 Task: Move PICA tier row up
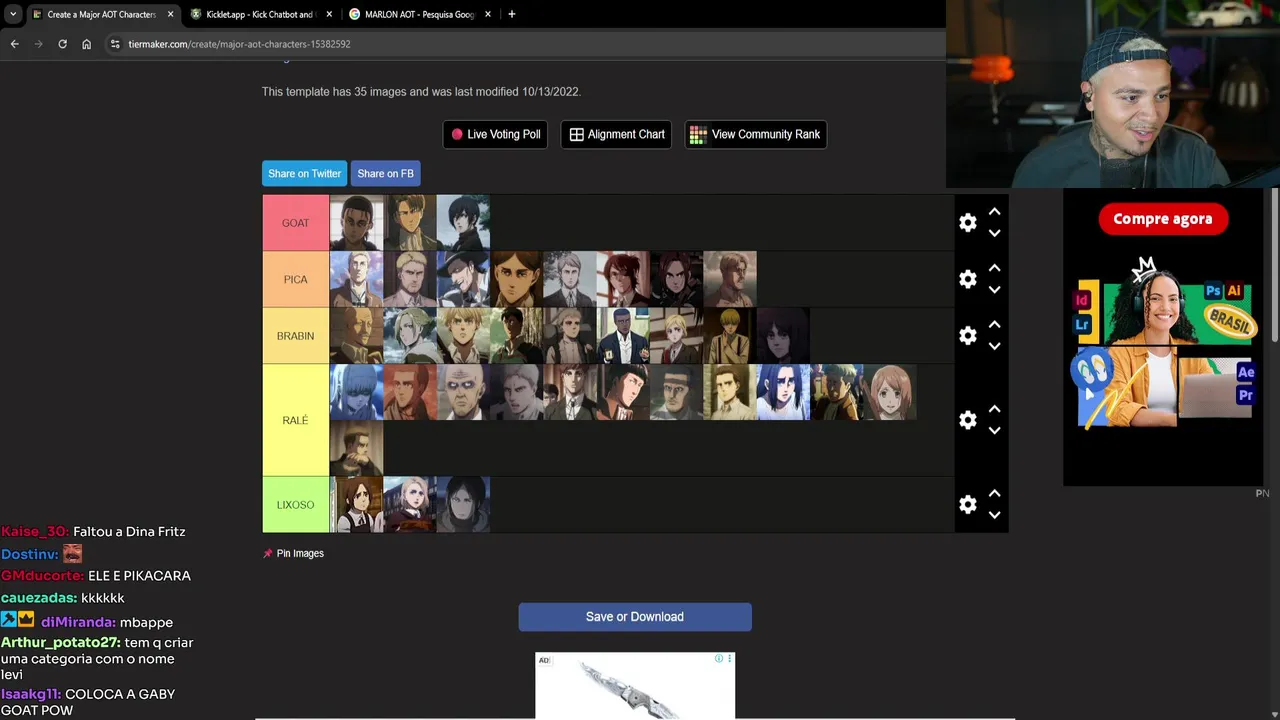tap(994, 268)
